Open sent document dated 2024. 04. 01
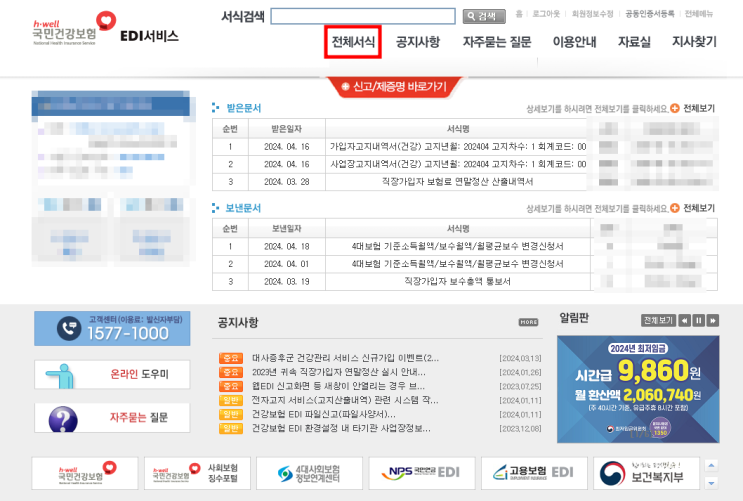This screenshot has width=743, height=501. click(458, 264)
